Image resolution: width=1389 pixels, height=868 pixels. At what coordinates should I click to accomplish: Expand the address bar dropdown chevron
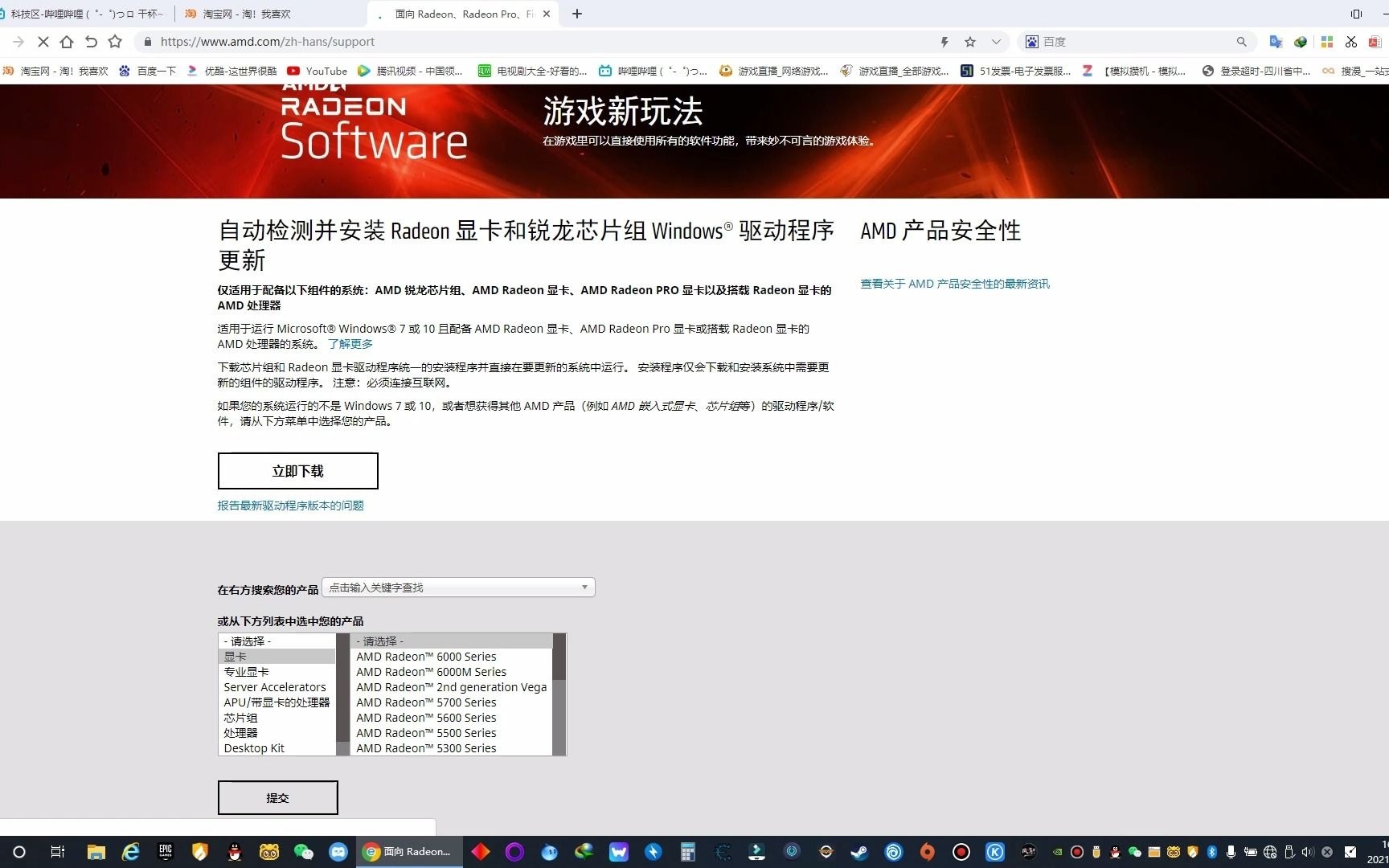(996, 42)
